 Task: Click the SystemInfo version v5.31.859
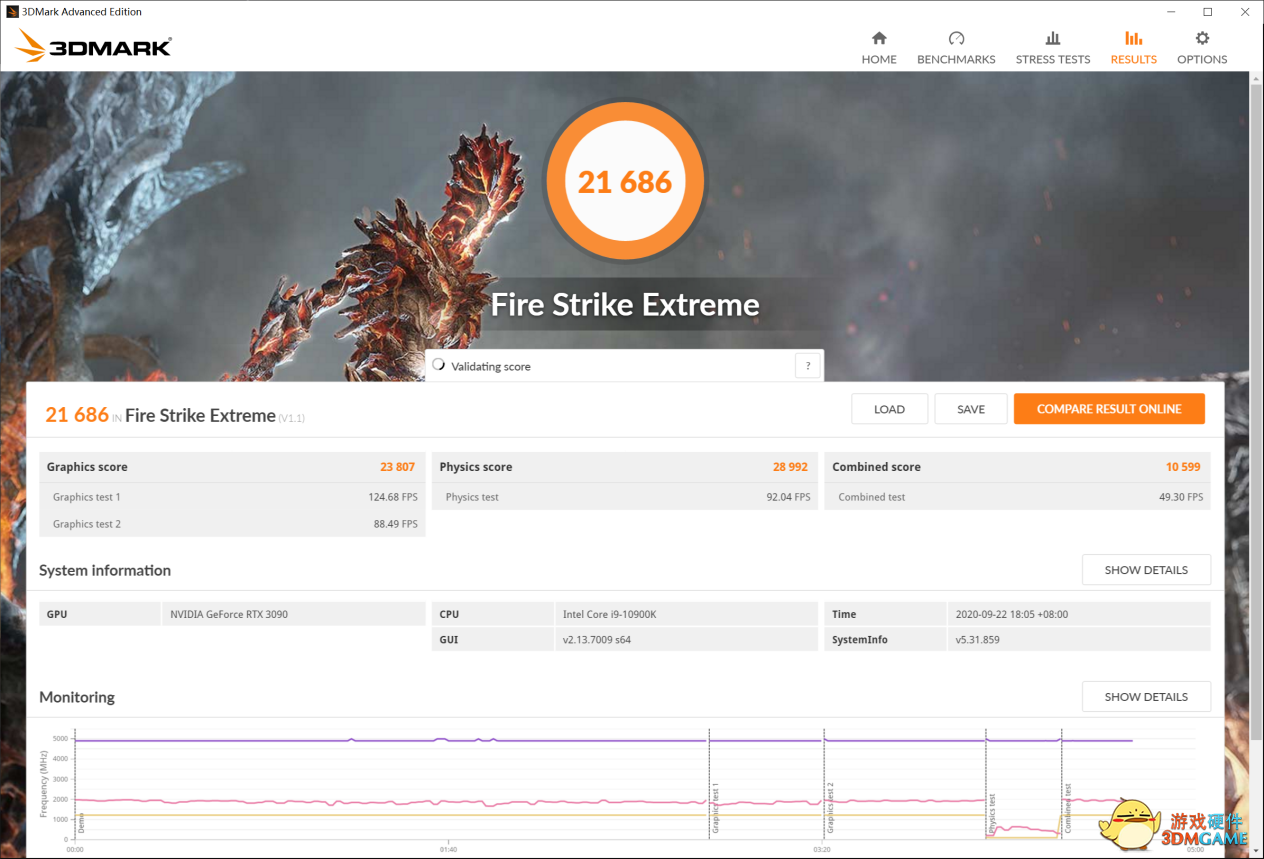[x=978, y=640]
